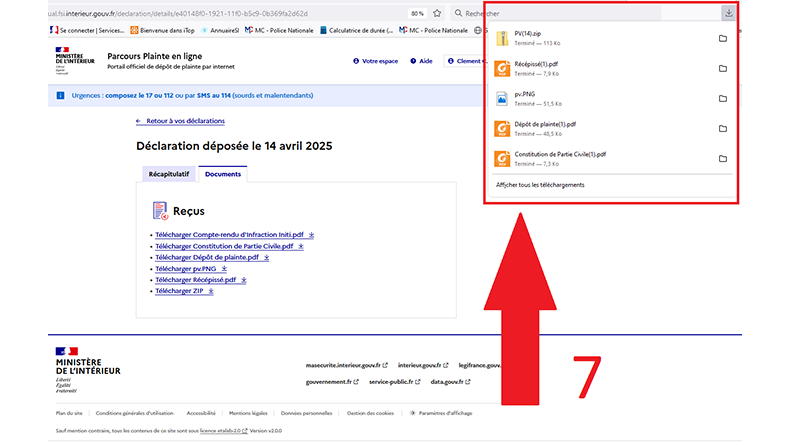Screen dimensions: 791x445
Task: Open first 'MC - Police Nationale' bookmark
Action: pyautogui.click(x=279, y=30)
